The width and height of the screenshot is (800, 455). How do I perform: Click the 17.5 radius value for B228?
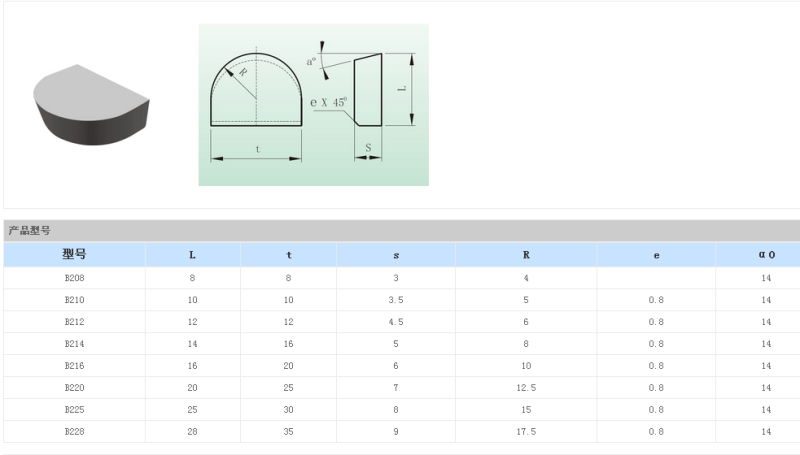(x=526, y=432)
